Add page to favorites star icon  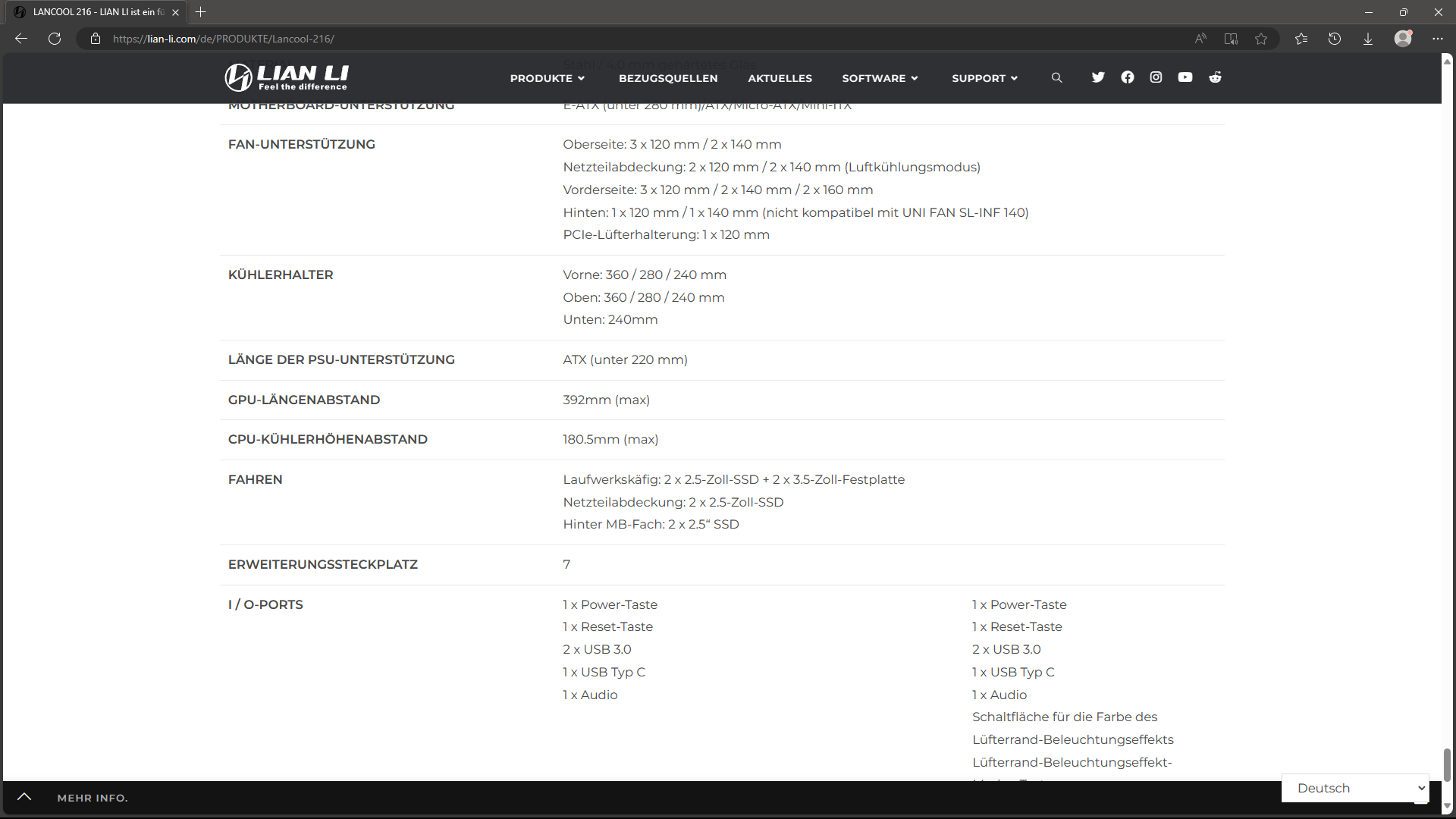(x=1261, y=39)
